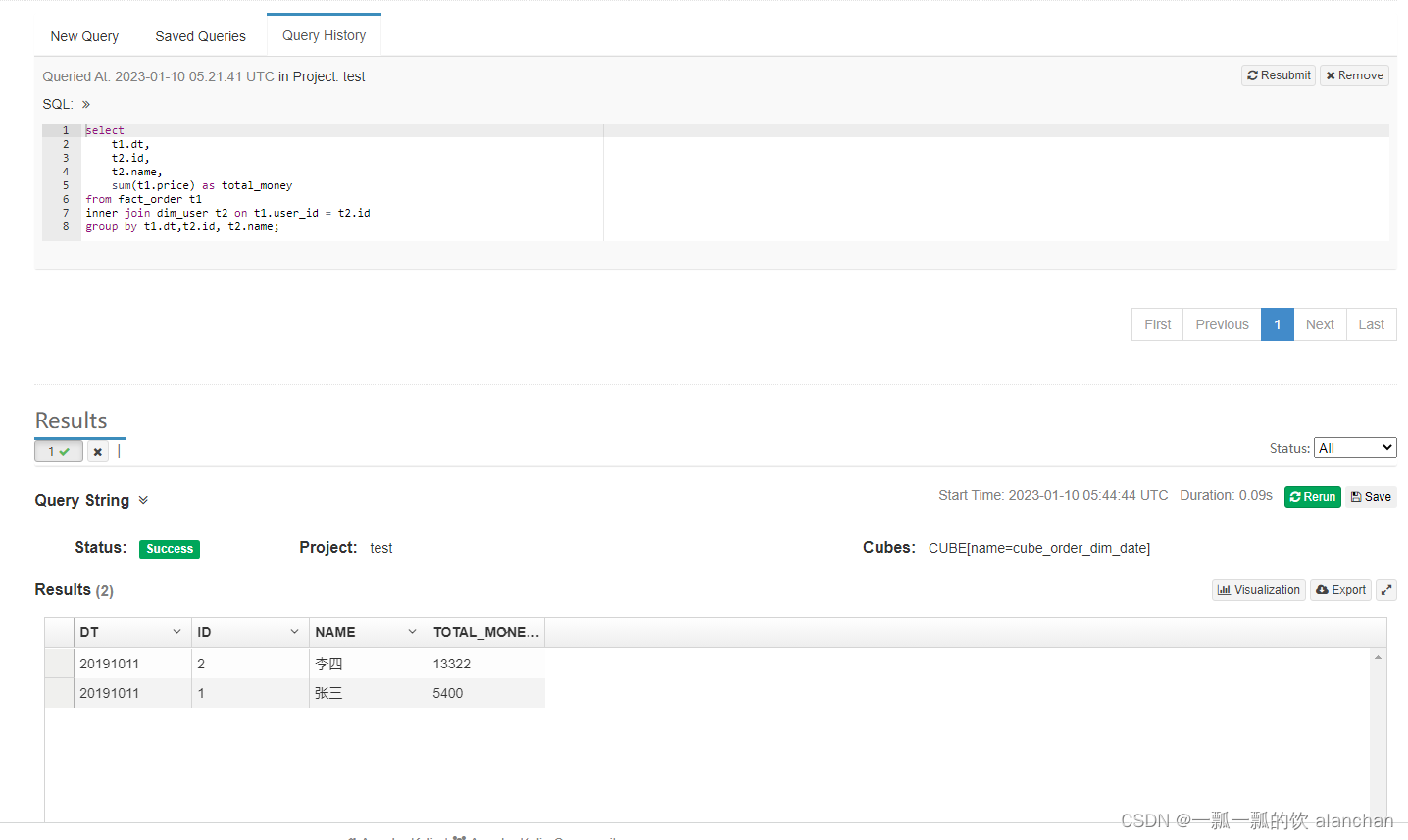Export the query results
This screenshot has height=840, width=1408.
point(1340,590)
